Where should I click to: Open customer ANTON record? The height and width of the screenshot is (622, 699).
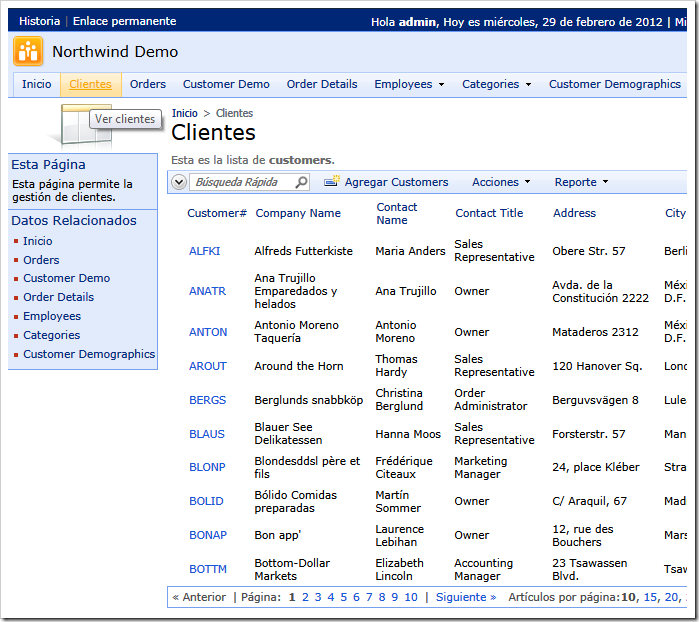click(x=208, y=332)
